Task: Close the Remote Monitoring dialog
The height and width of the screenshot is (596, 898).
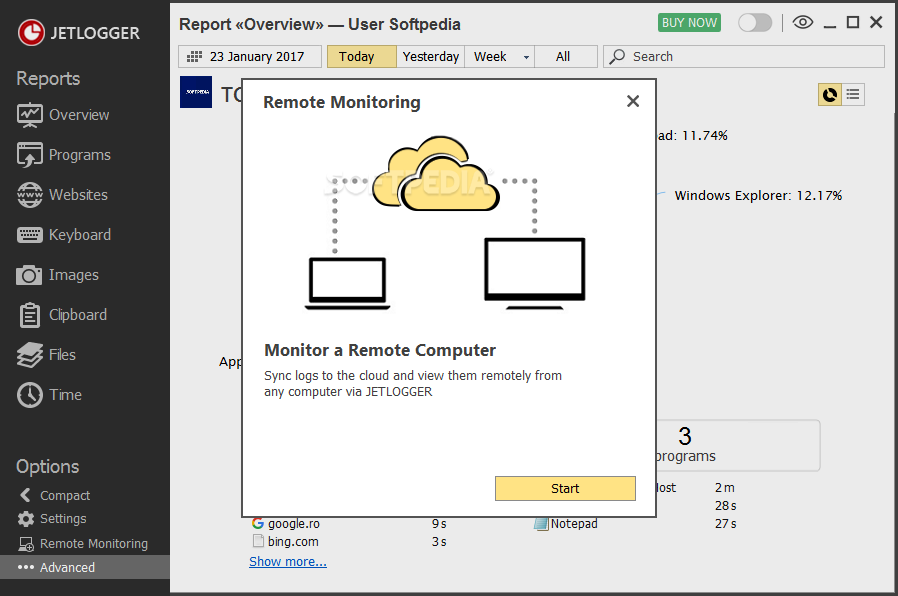Action: tap(633, 101)
